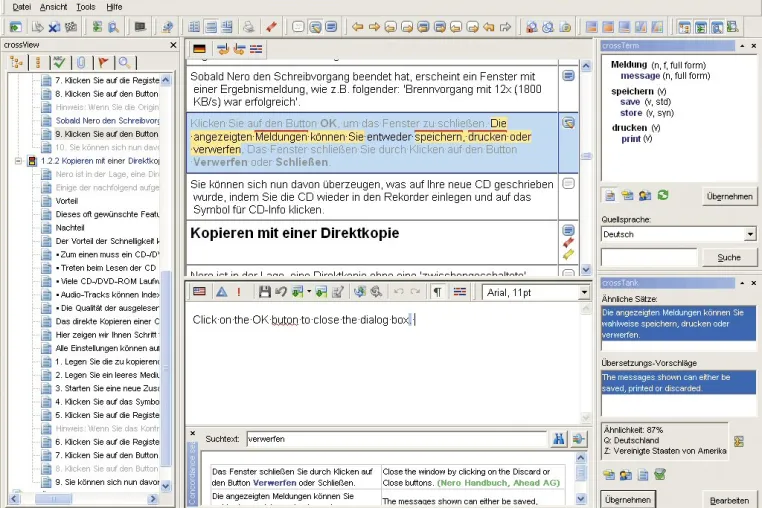762x508 pixels.
Task: Click the crossView horizontal scroll right arrow
Action: [x=153, y=498]
